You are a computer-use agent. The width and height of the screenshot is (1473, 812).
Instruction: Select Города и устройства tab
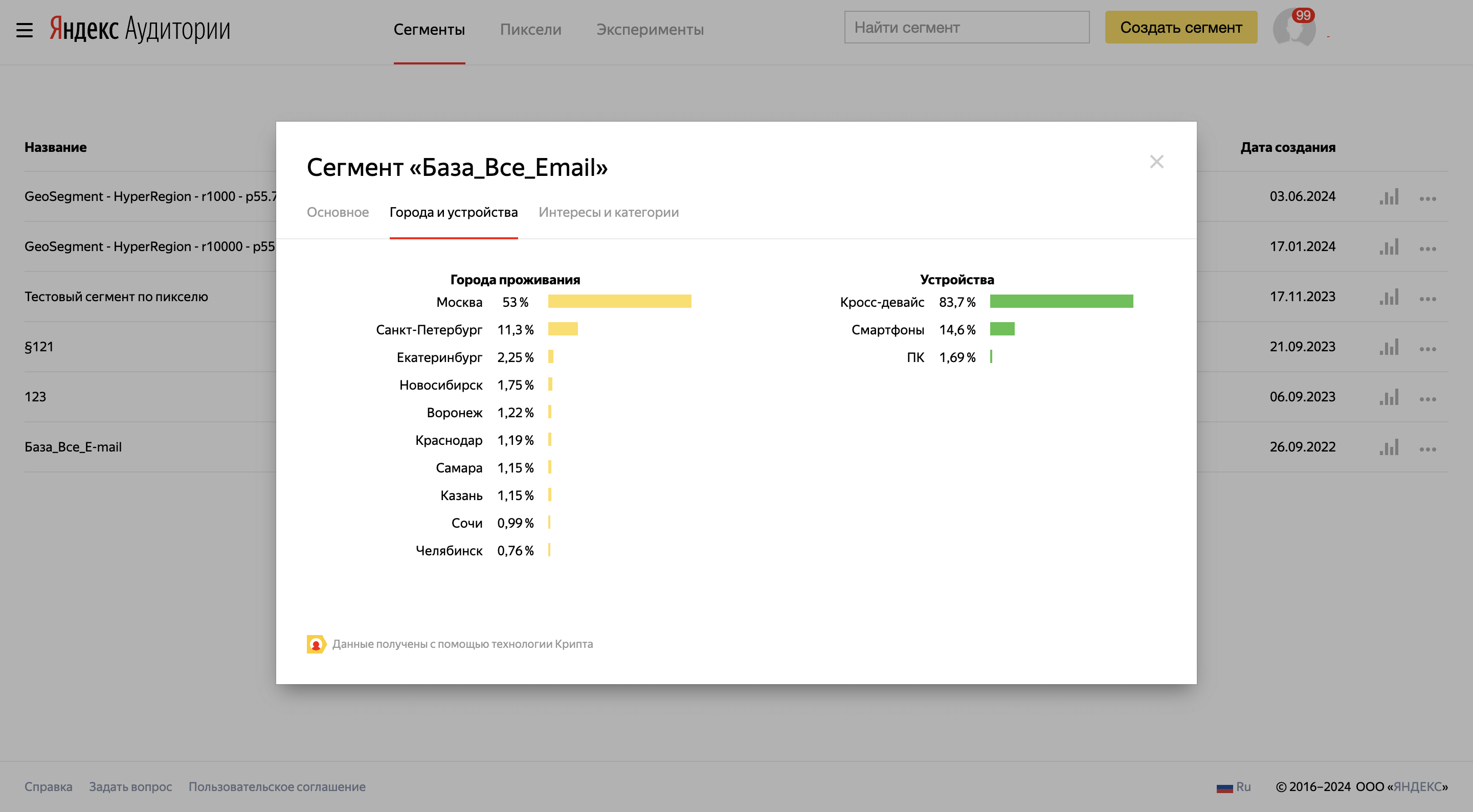click(x=454, y=212)
